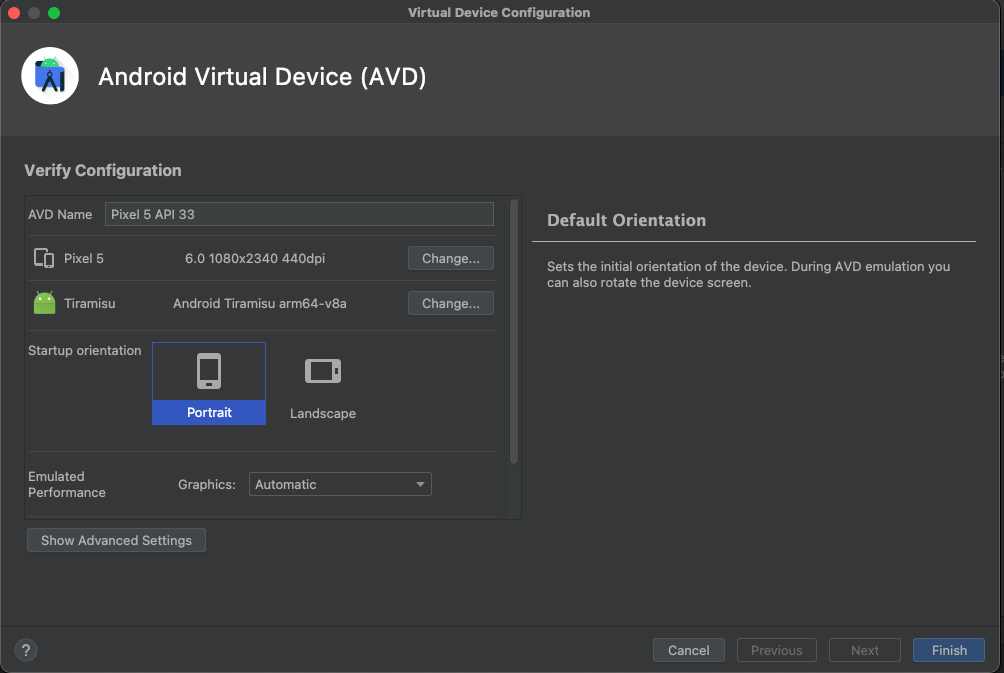Image resolution: width=1004 pixels, height=673 pixels.
Task: Open the Graphics dropdown set to Automatic
Action: pyautogui.click(x=340, y=484)
